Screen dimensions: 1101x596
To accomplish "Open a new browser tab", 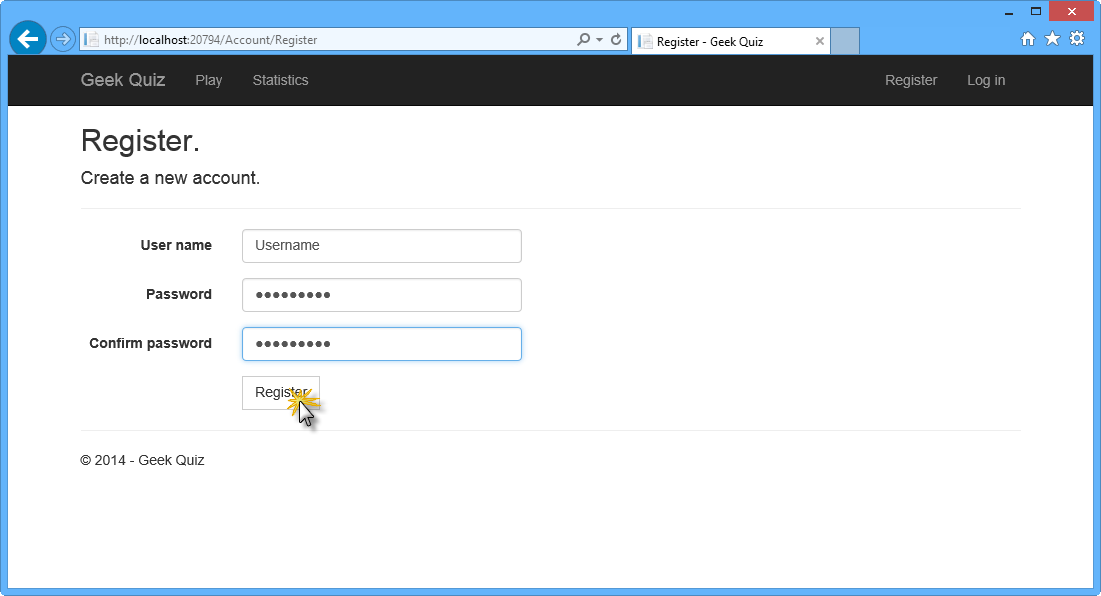I will click(844, 40).
